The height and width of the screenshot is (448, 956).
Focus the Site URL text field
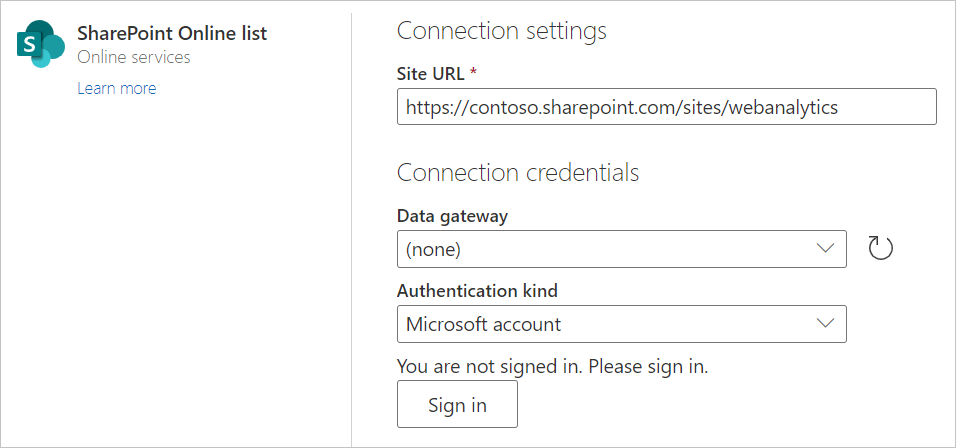point(666,107)
